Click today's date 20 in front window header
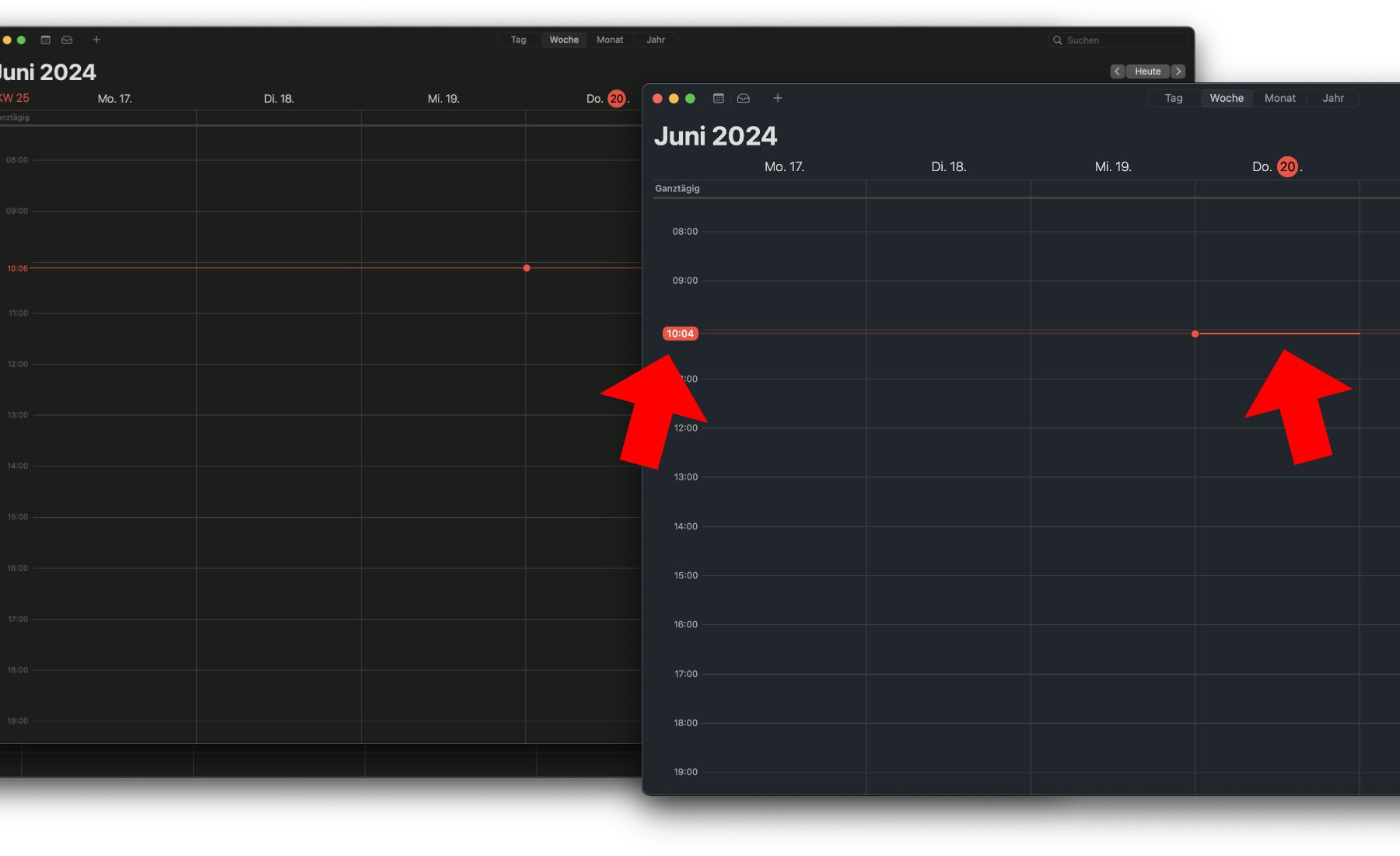 click(1287, 166)
